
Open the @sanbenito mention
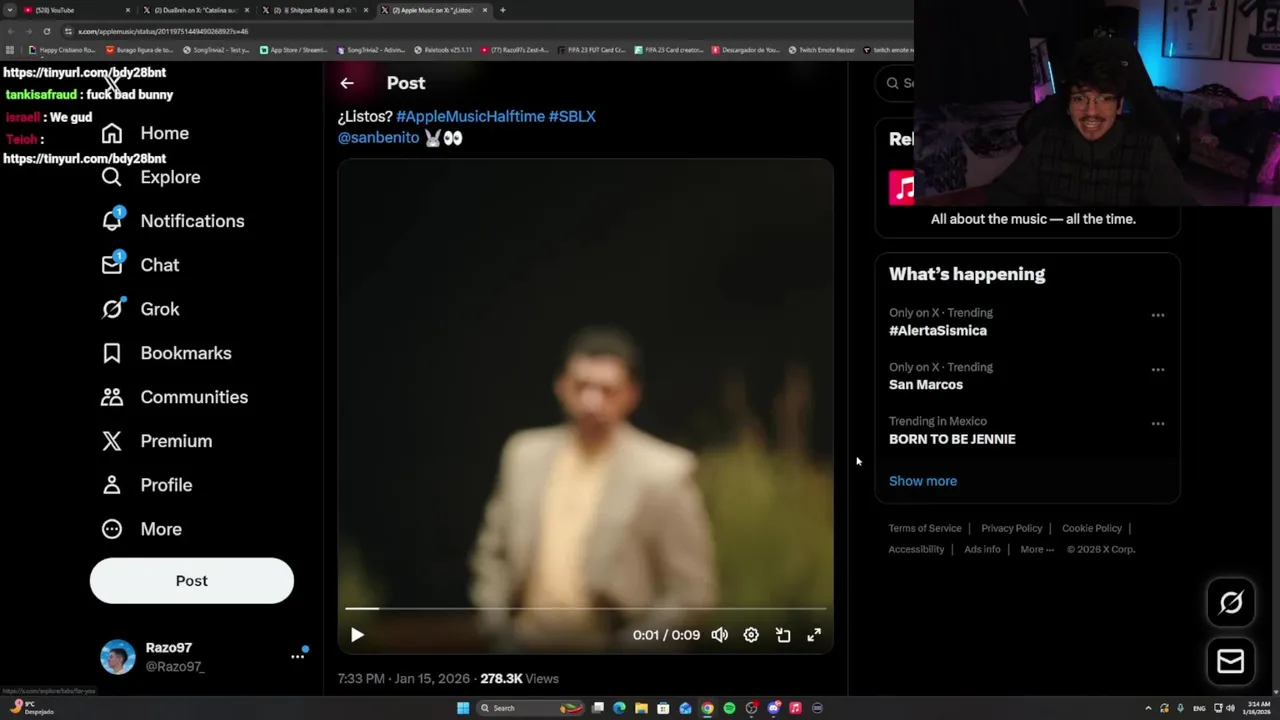tap(378, 137)
